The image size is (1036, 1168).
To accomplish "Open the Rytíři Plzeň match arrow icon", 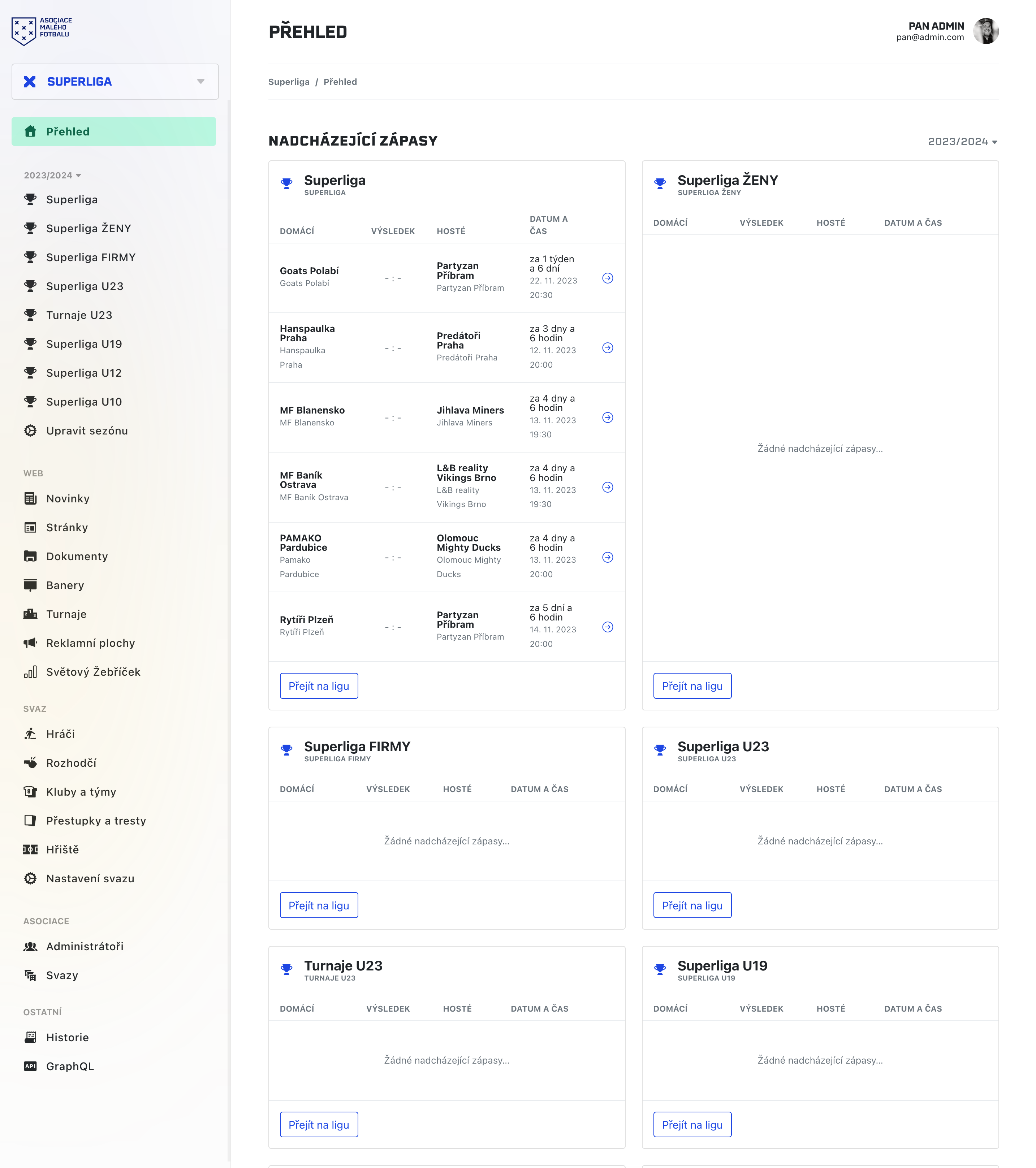I will [x=608, y=627].
